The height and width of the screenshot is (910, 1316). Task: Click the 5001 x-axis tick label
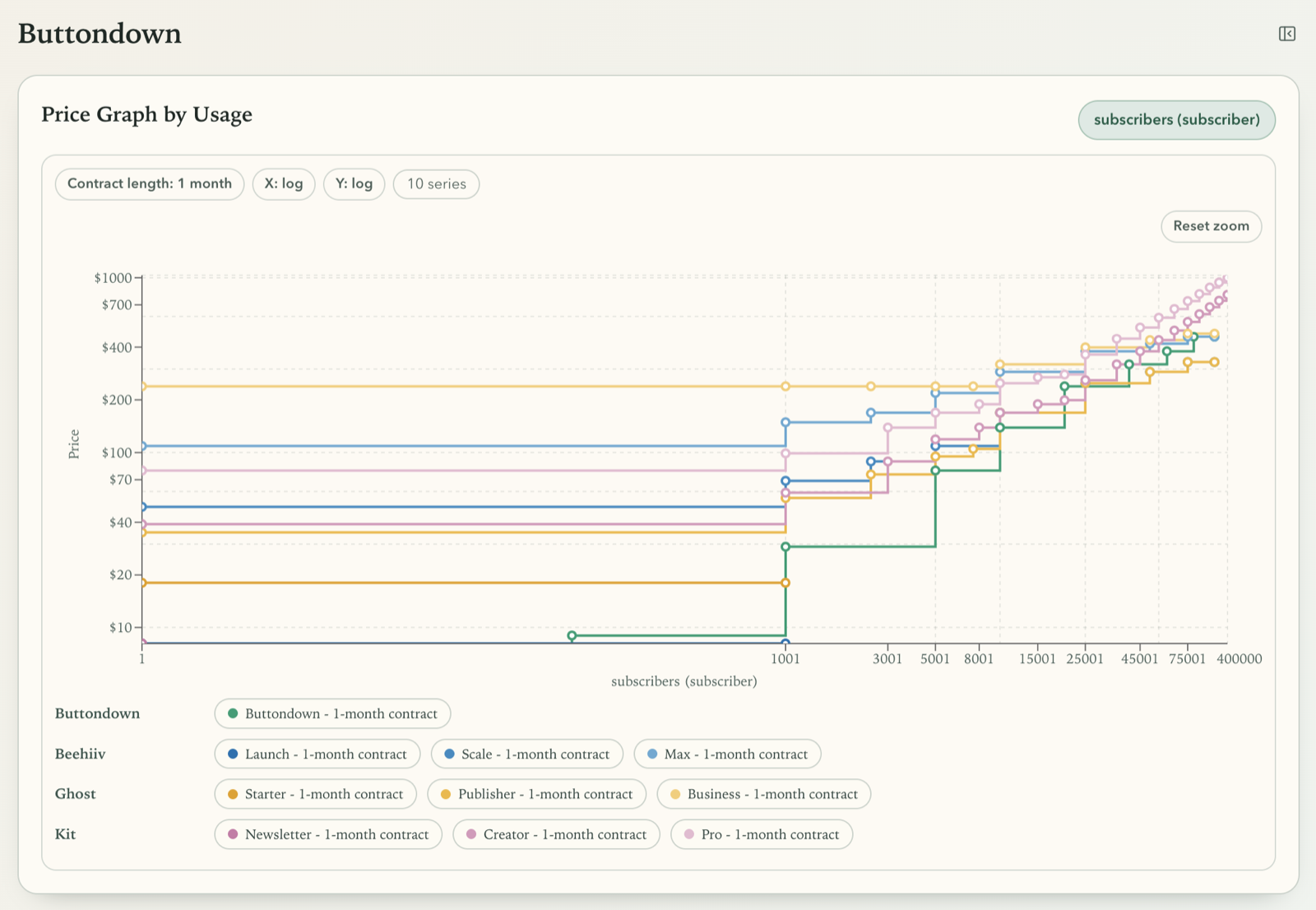[x=935, y=659]
